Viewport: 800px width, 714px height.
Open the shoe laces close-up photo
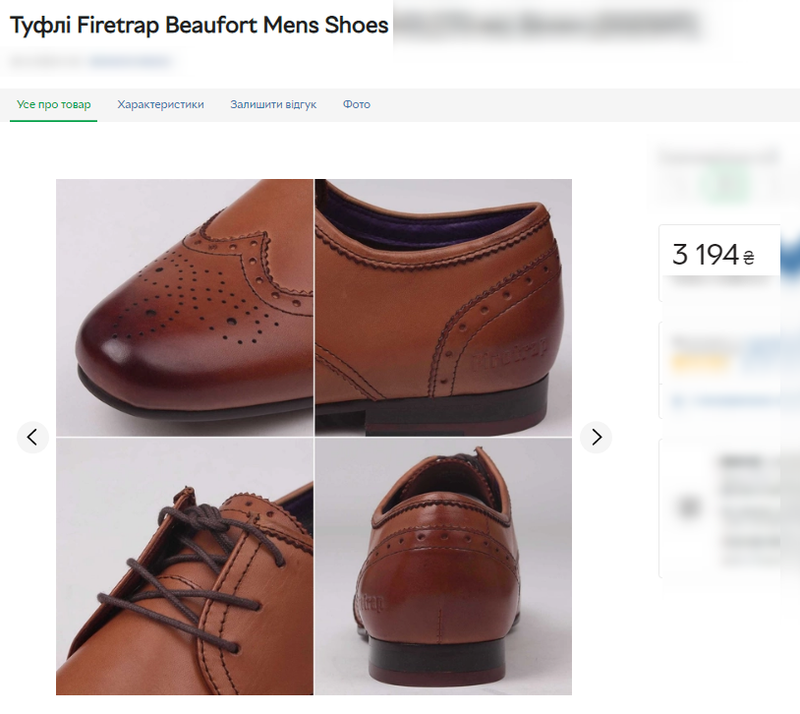point(184,567)
